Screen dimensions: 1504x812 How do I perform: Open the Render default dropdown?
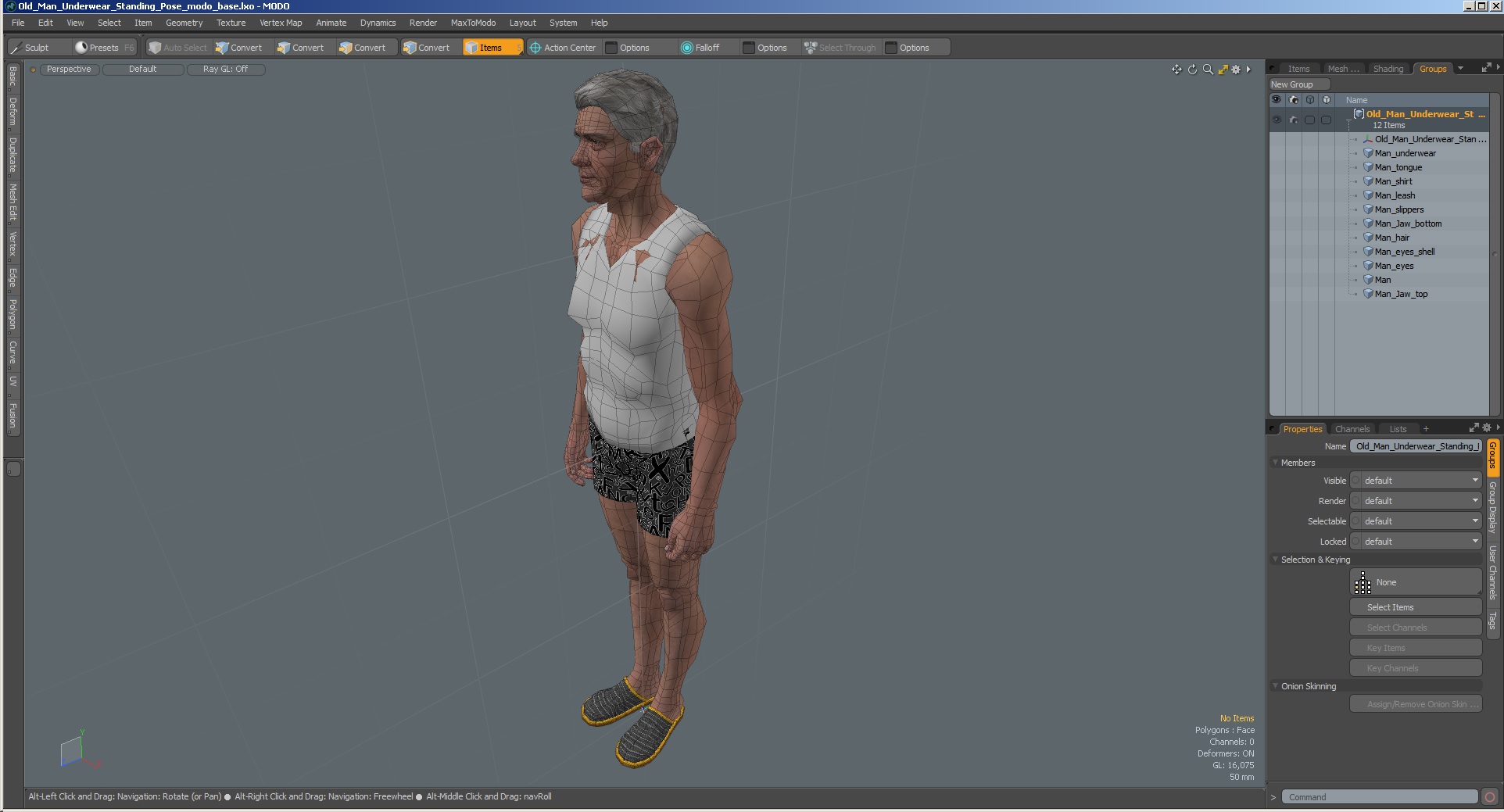click(x=1421, y=501)
